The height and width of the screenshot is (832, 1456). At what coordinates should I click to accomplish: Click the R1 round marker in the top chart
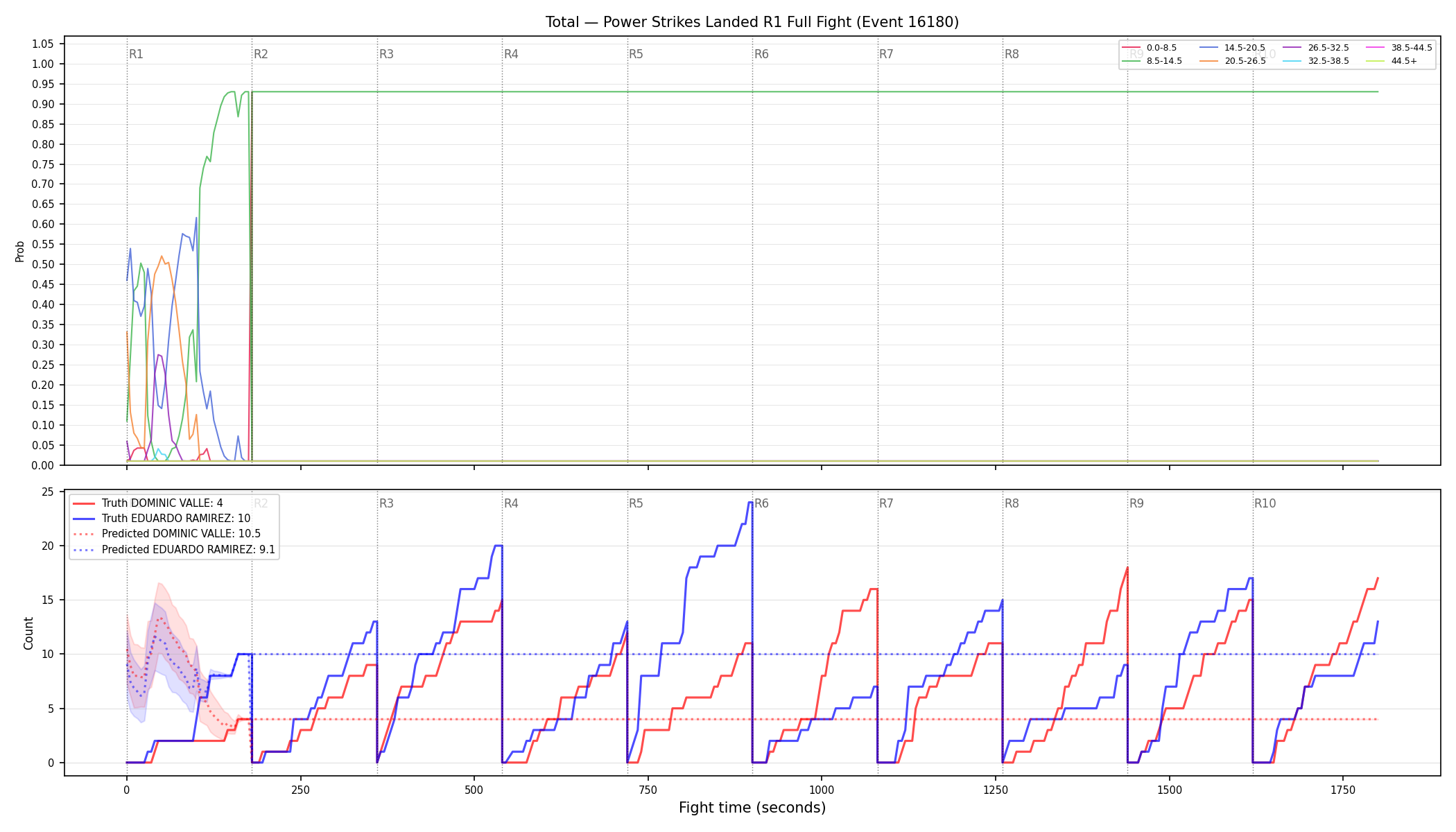[136, 54]
